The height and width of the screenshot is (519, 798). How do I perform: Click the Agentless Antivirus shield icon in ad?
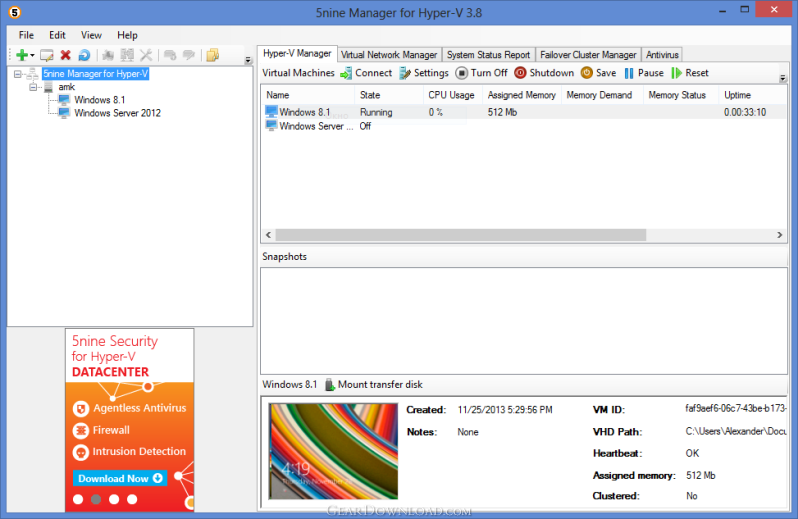[x=80, y=409]
